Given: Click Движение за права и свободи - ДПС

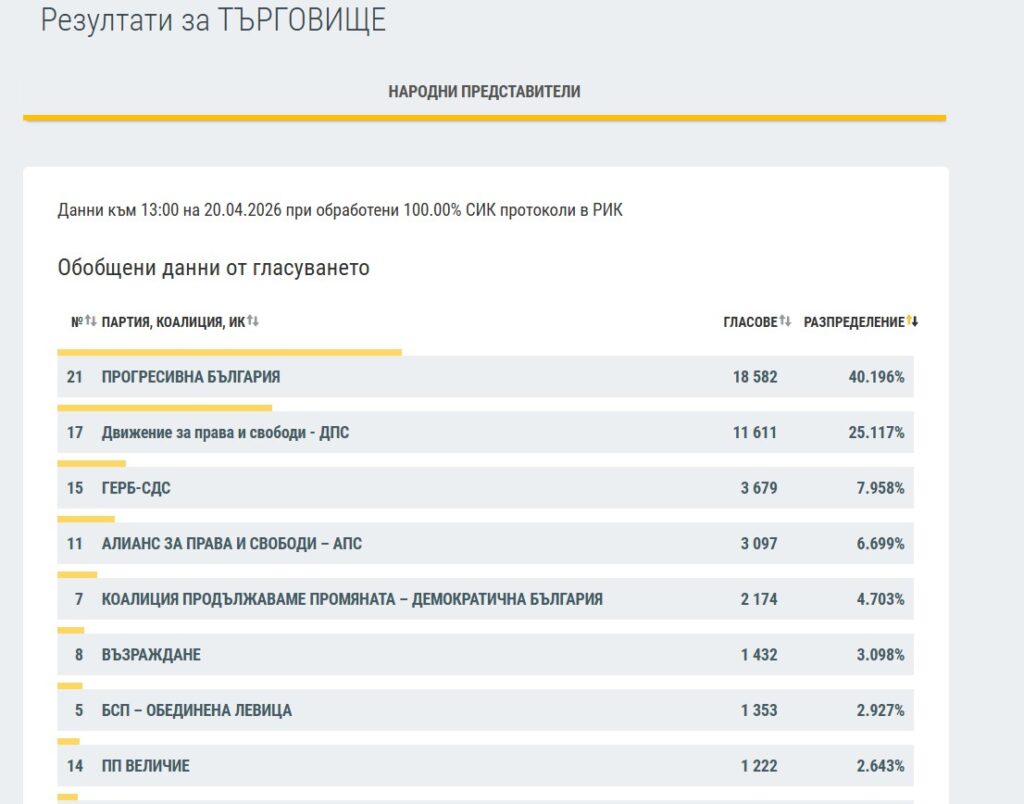Looking at the screenshot, I should point(225,433).
